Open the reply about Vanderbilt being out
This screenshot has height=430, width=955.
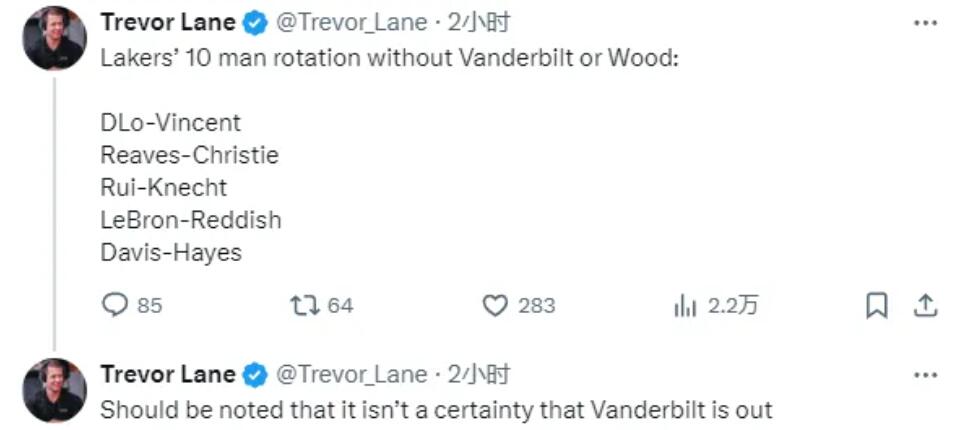436,409
